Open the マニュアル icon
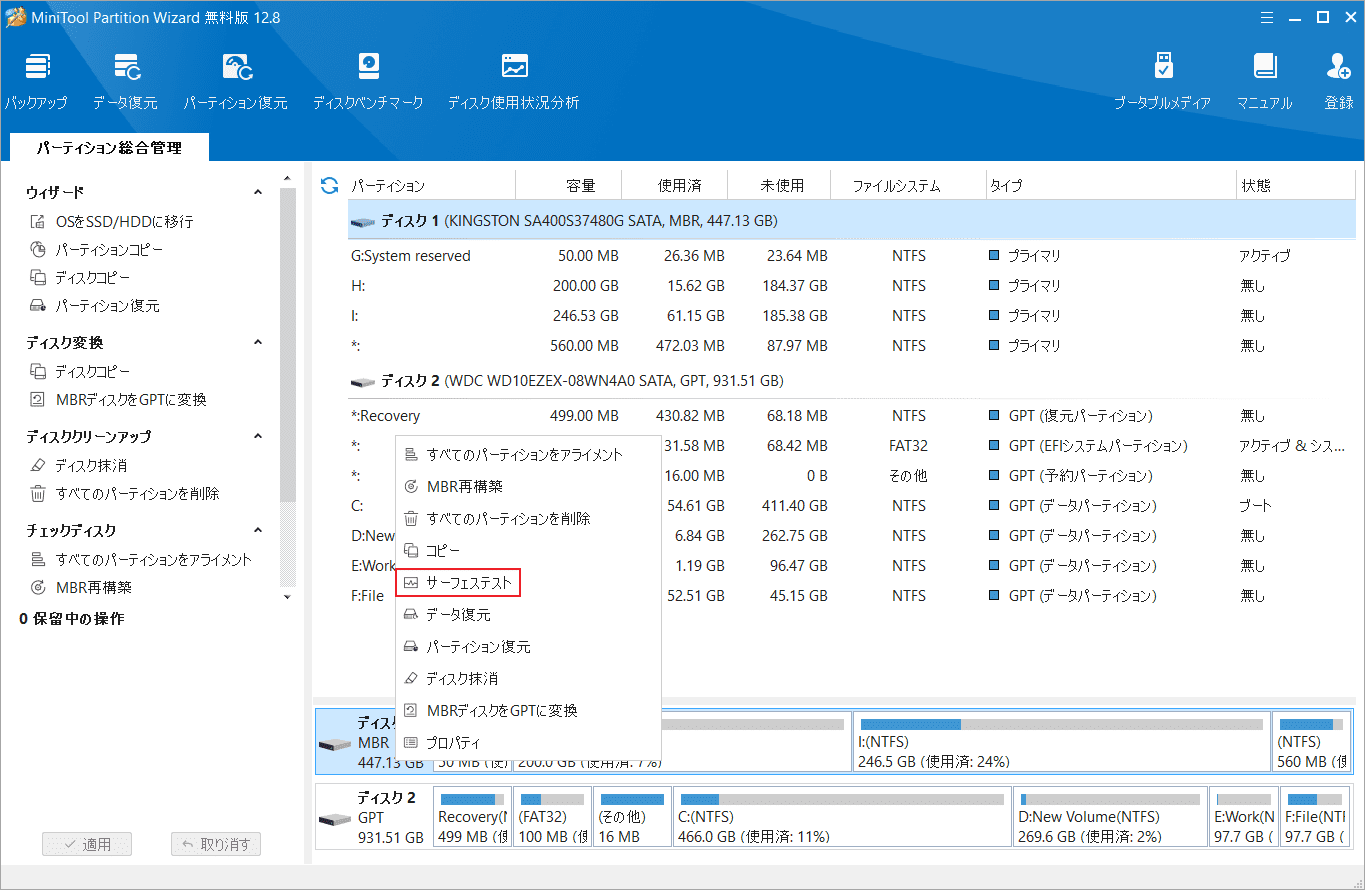 (x=1264, y=81)
